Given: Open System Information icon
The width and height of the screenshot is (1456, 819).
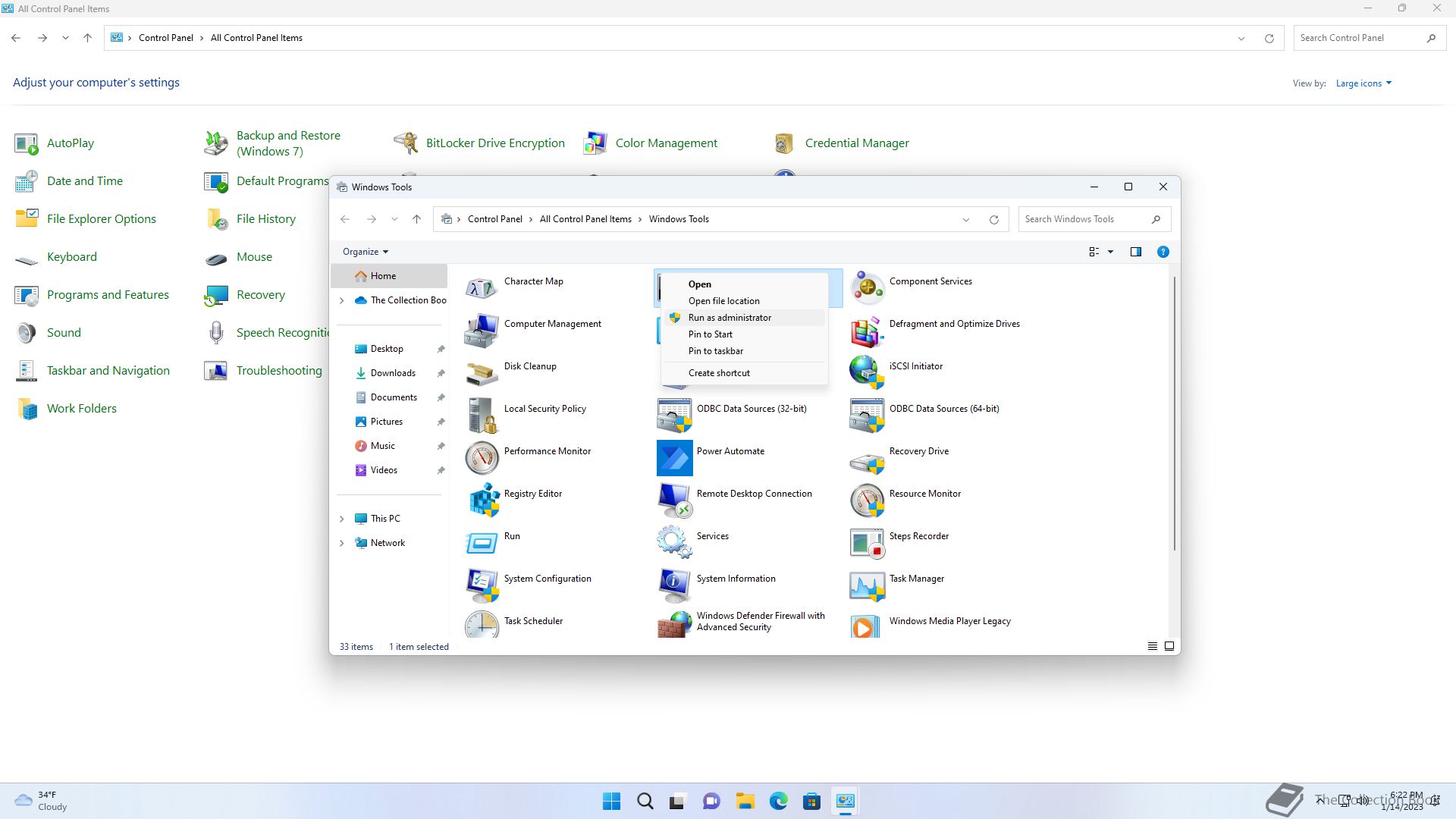Looking at the screenshot, I should coord(675,585).
